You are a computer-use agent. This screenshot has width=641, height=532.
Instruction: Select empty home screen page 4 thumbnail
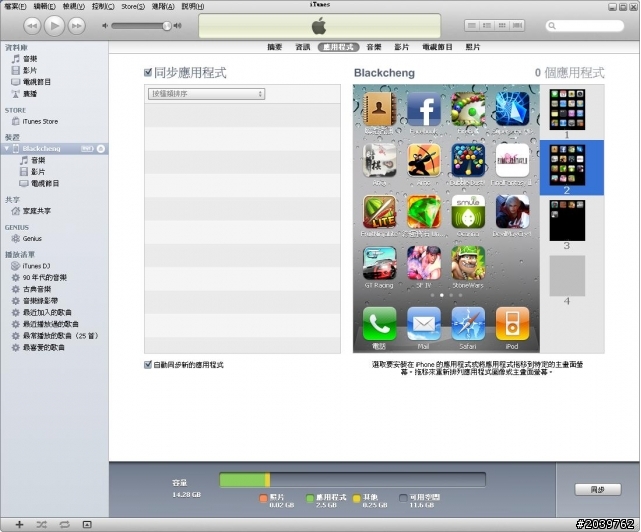pyautogui.click(x=567, y=276)
